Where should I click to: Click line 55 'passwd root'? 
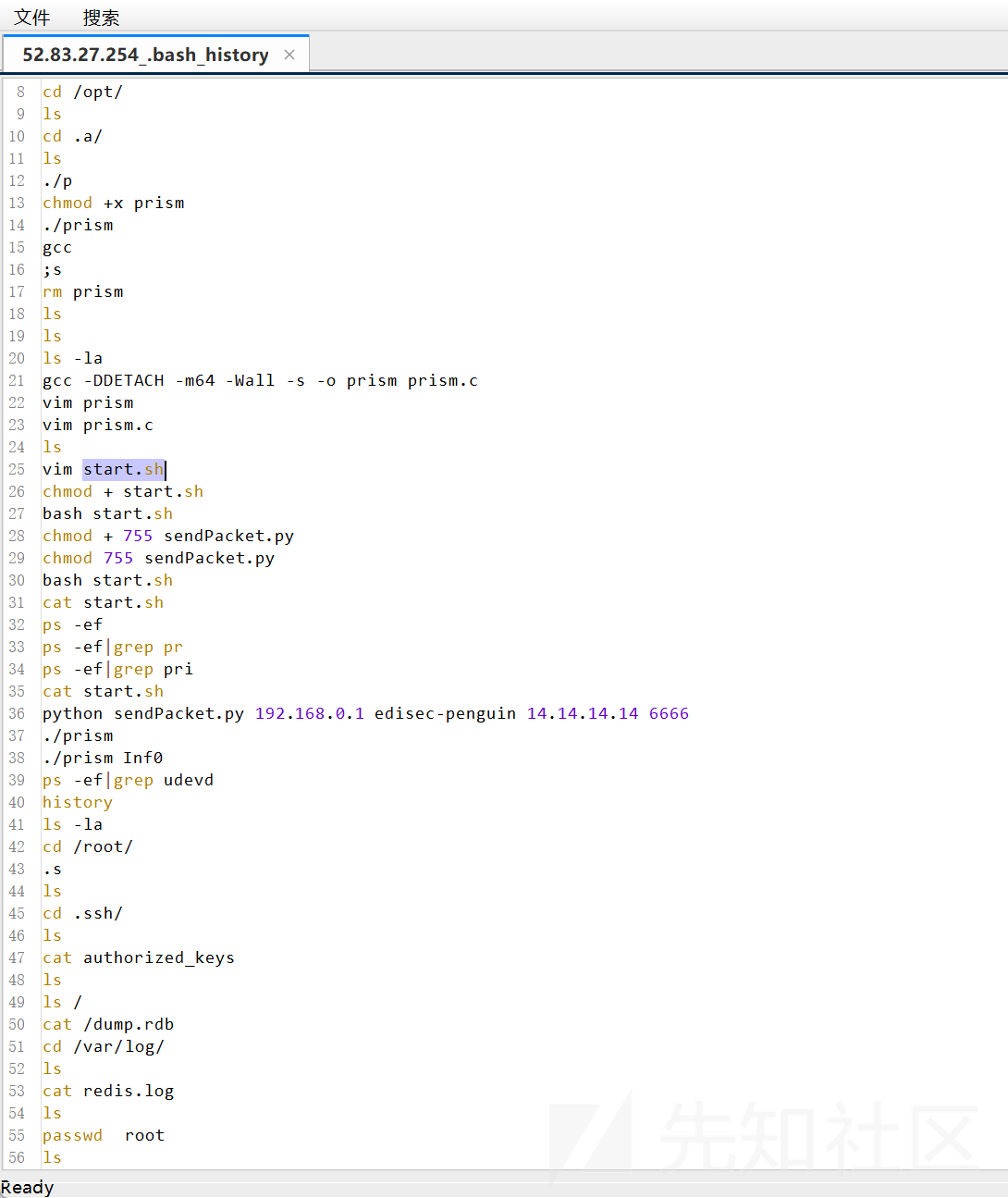[x=104, y=1135]
